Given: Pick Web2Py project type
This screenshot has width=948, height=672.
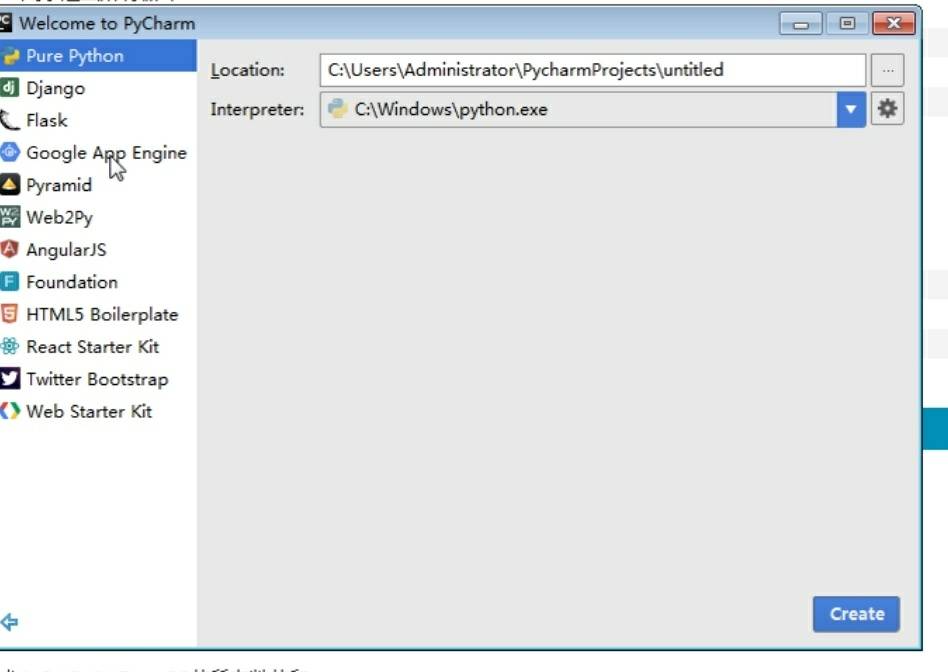Looking at the screenshot, I should point(98,217).
